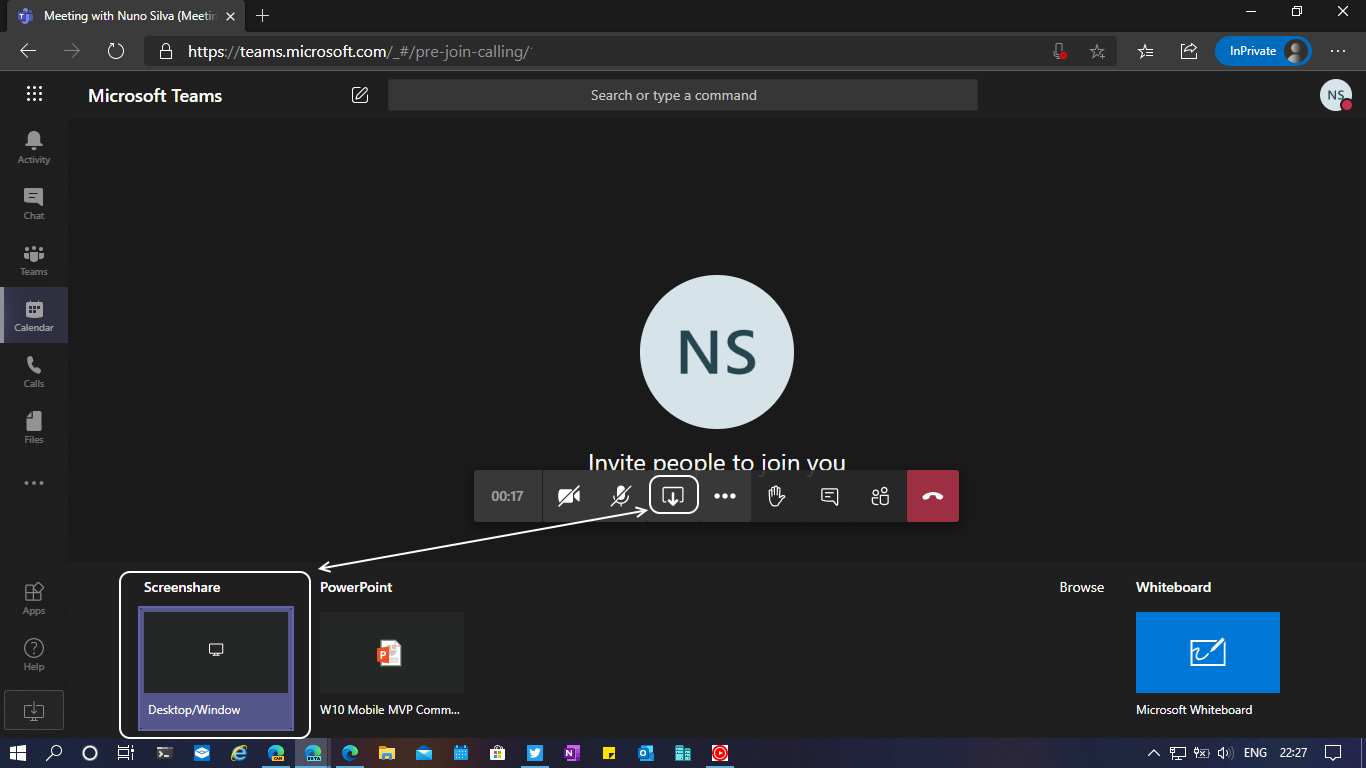
Task: Click the 00:17 call timer
Action: [508, 496]
